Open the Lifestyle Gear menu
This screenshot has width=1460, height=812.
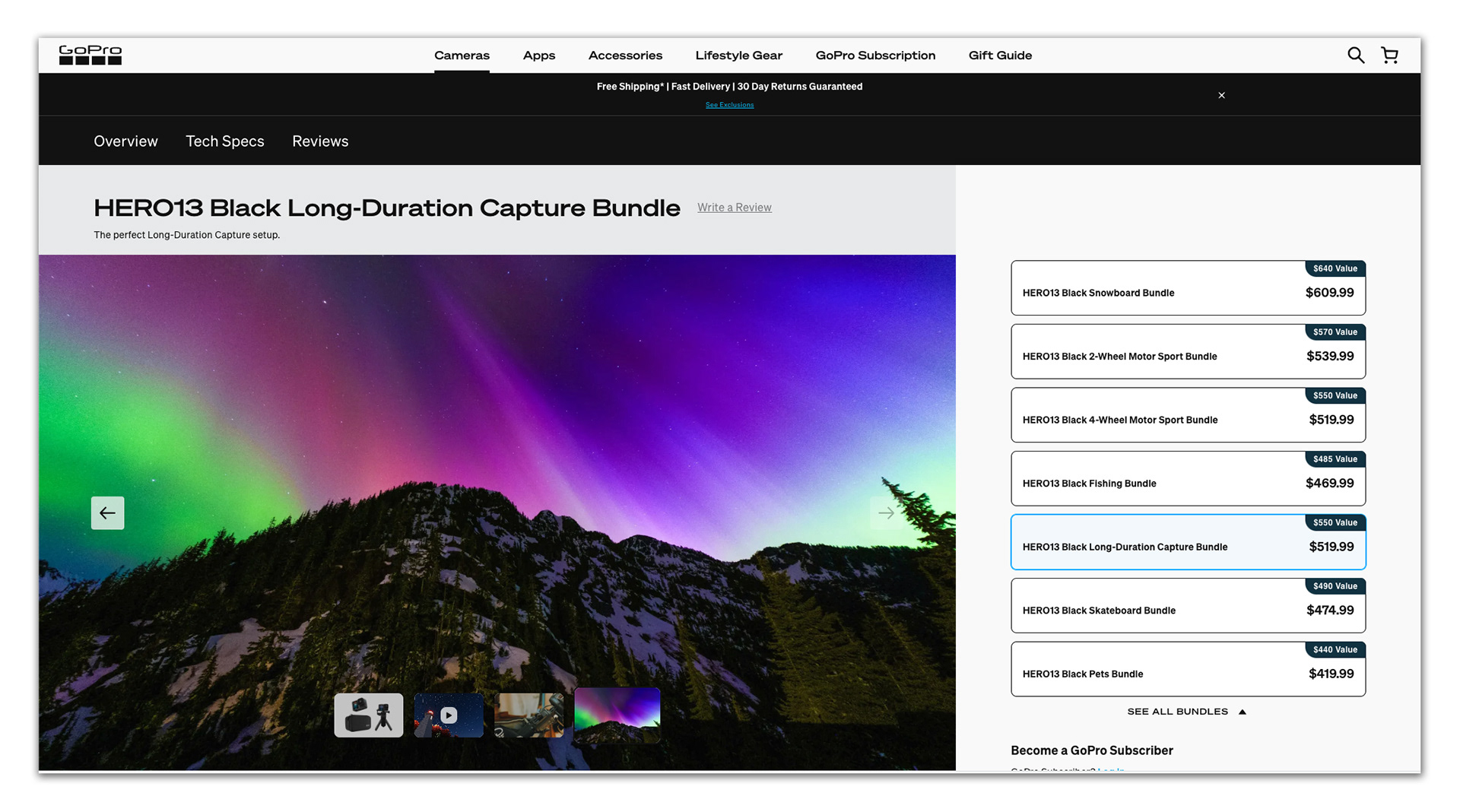738,56
